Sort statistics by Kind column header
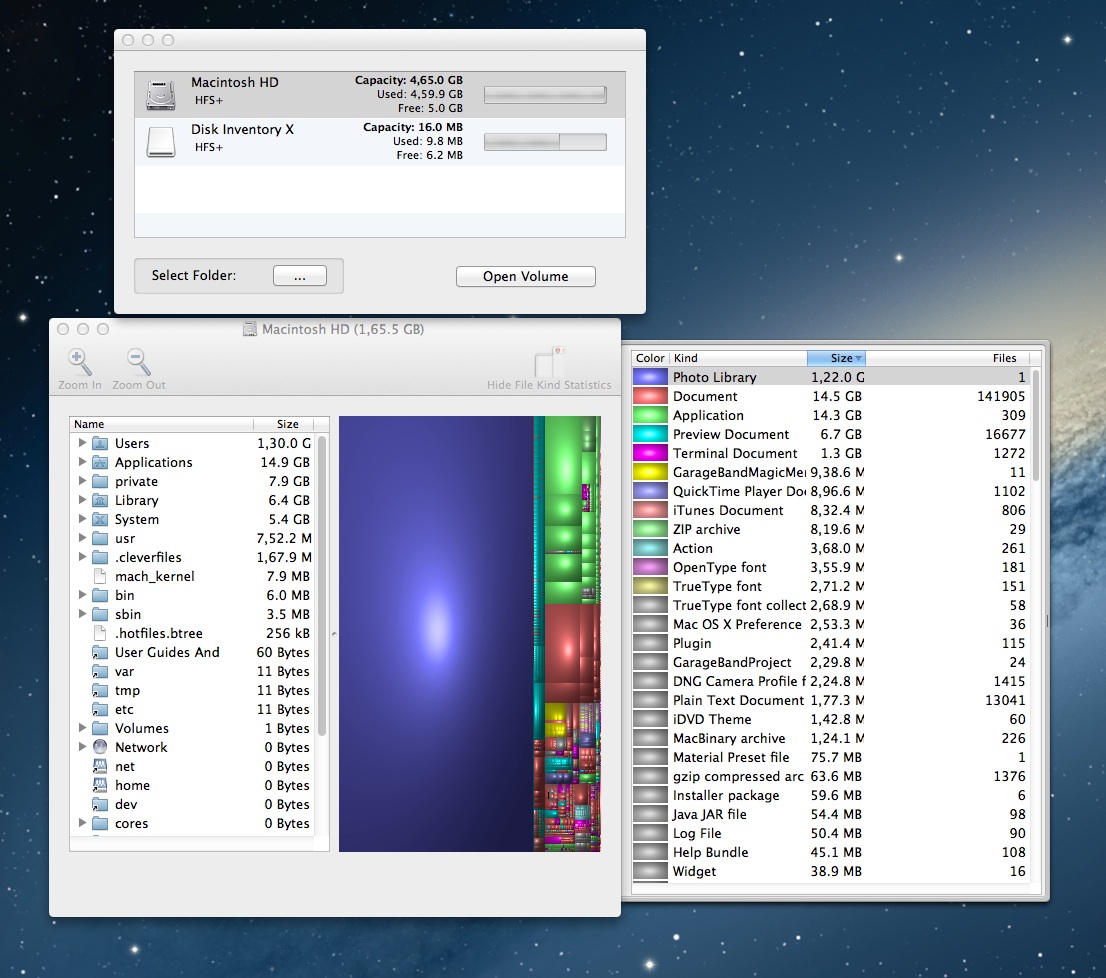 coord(738,358)
